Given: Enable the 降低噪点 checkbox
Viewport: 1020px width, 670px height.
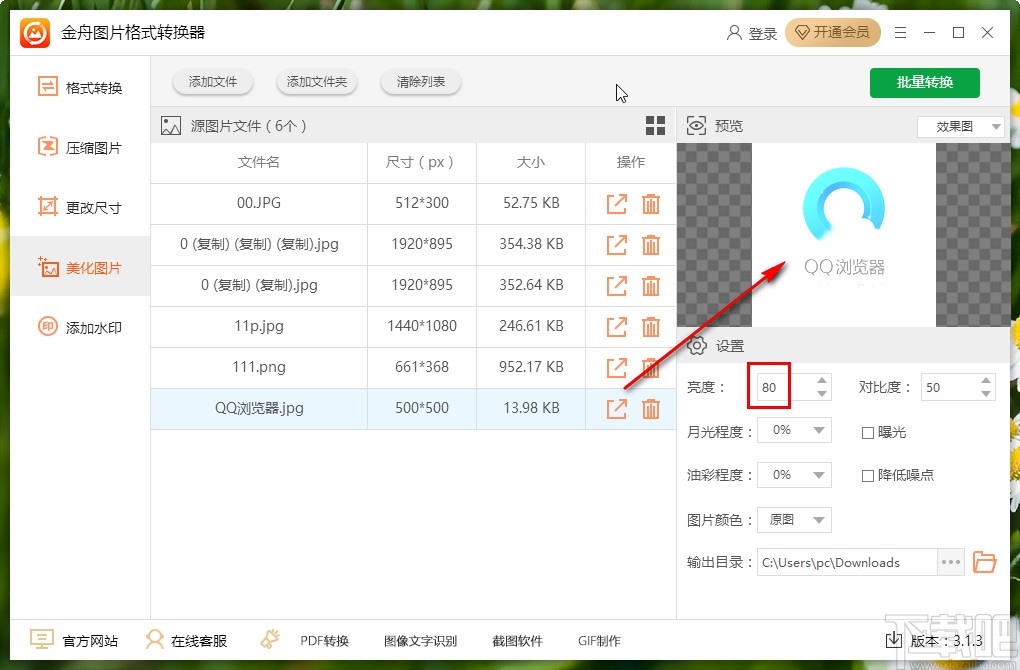Looking at the screenshot, I should click(x=868, y=475).
